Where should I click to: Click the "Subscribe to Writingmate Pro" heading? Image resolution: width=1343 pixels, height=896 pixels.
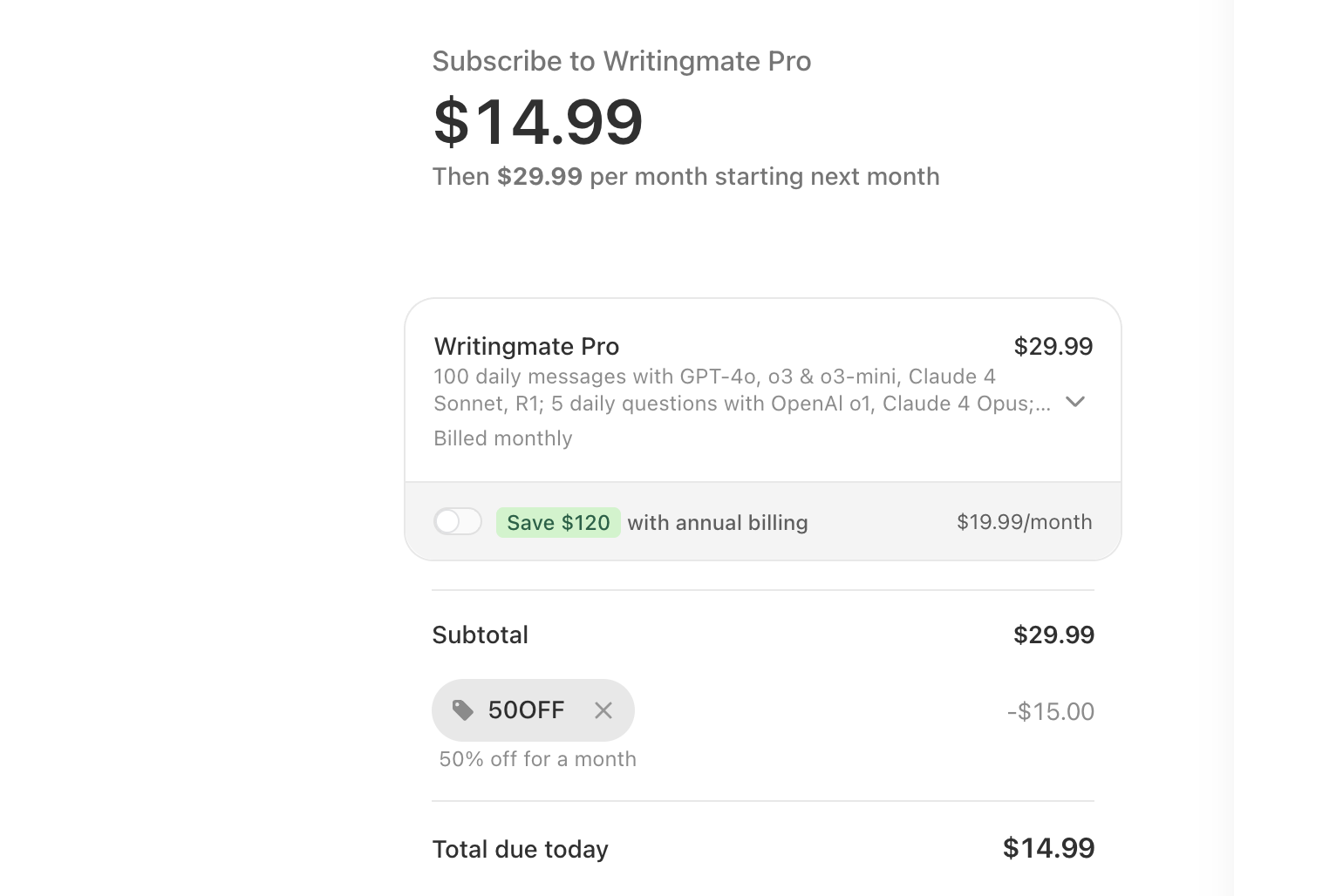click(x=622, y=61)
